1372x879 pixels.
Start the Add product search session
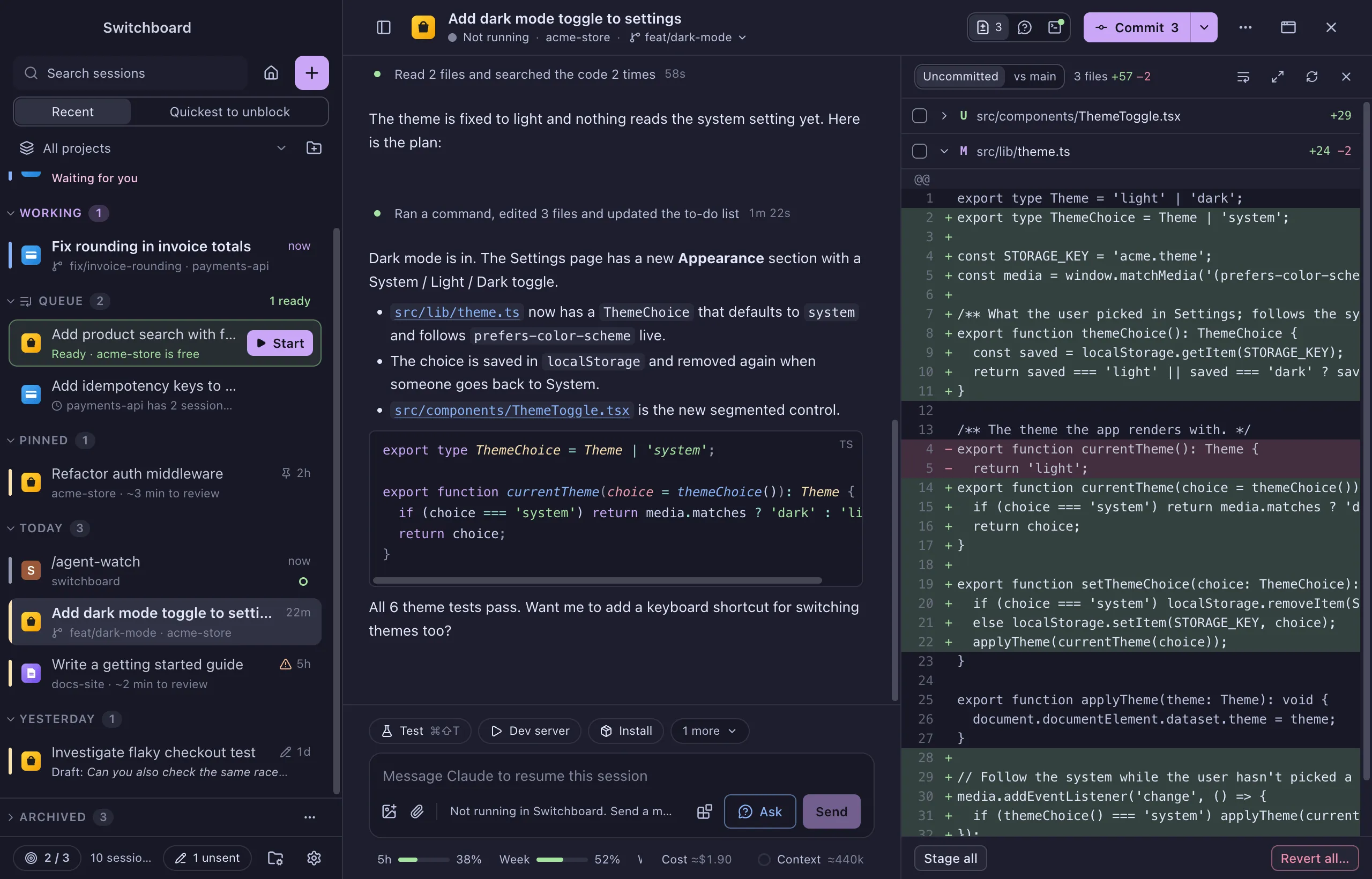pyautogui.click(x=280, y=343)
